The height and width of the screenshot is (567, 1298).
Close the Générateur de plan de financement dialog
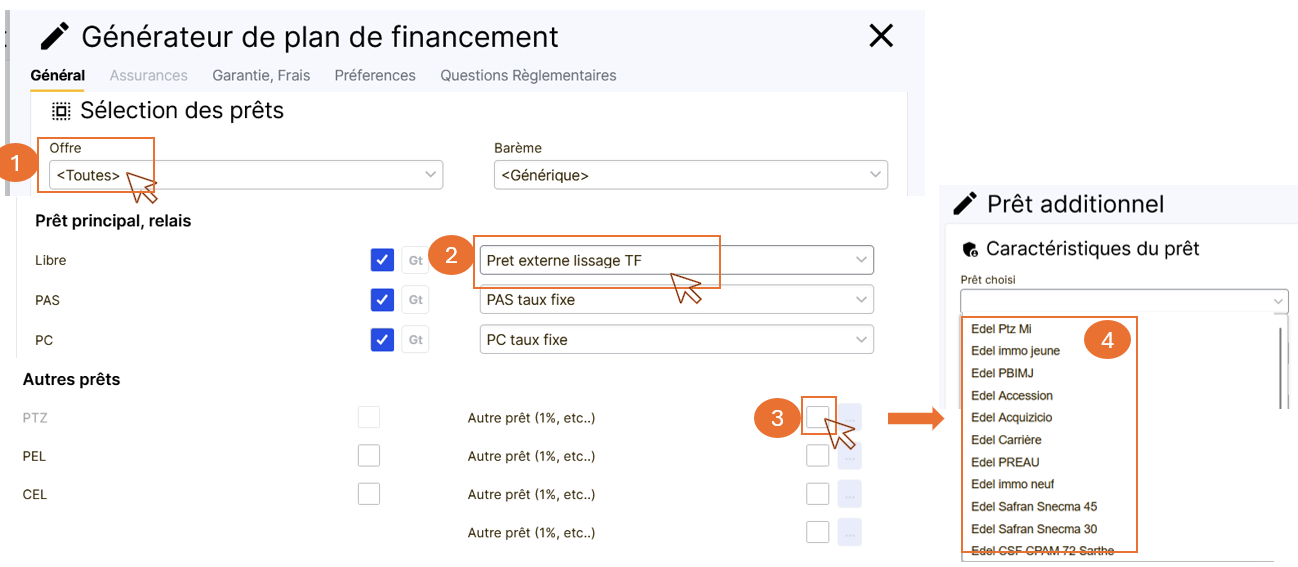click(880, 37)
